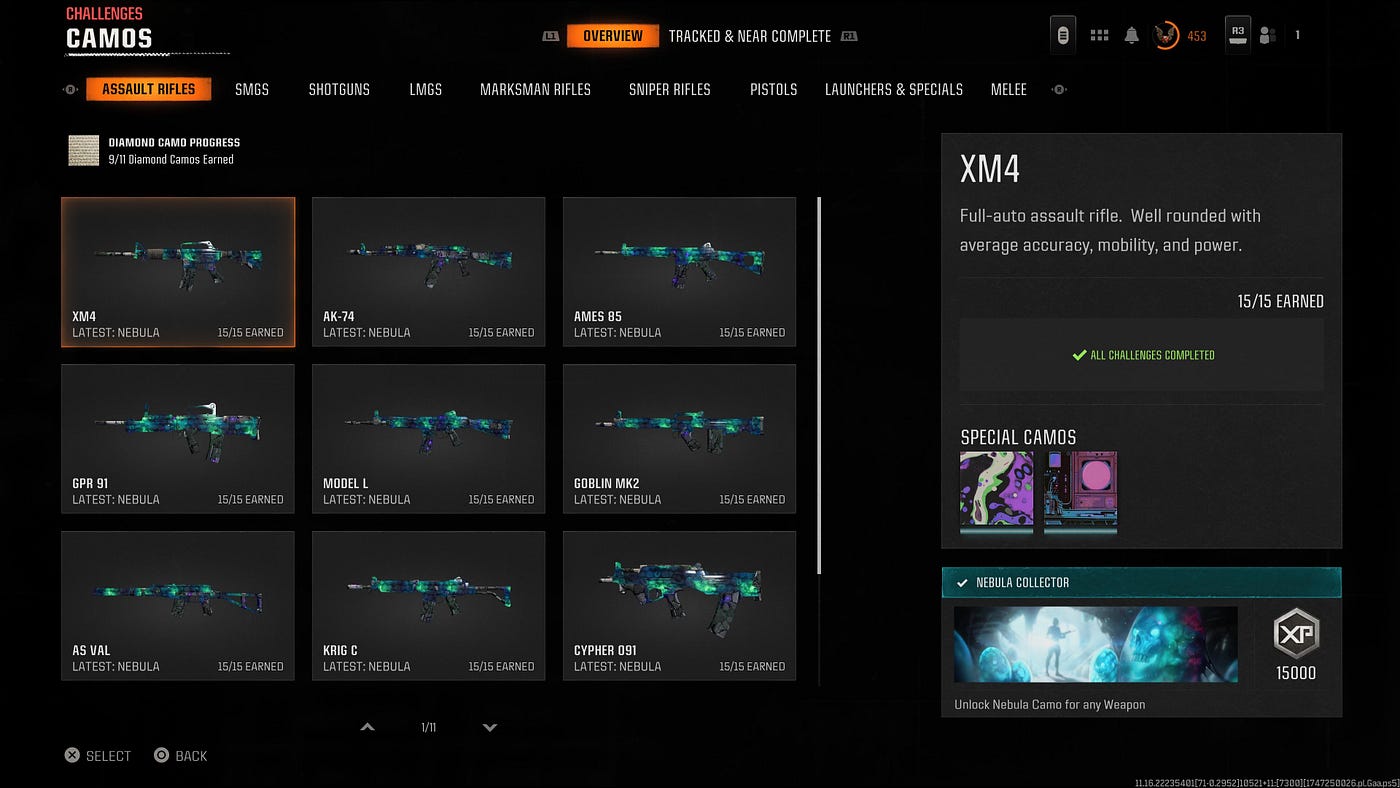Screen dimensions: 1400x788
Task: Click the category-left icon before Assault Rifles
Action: click(x=70, y=90)
